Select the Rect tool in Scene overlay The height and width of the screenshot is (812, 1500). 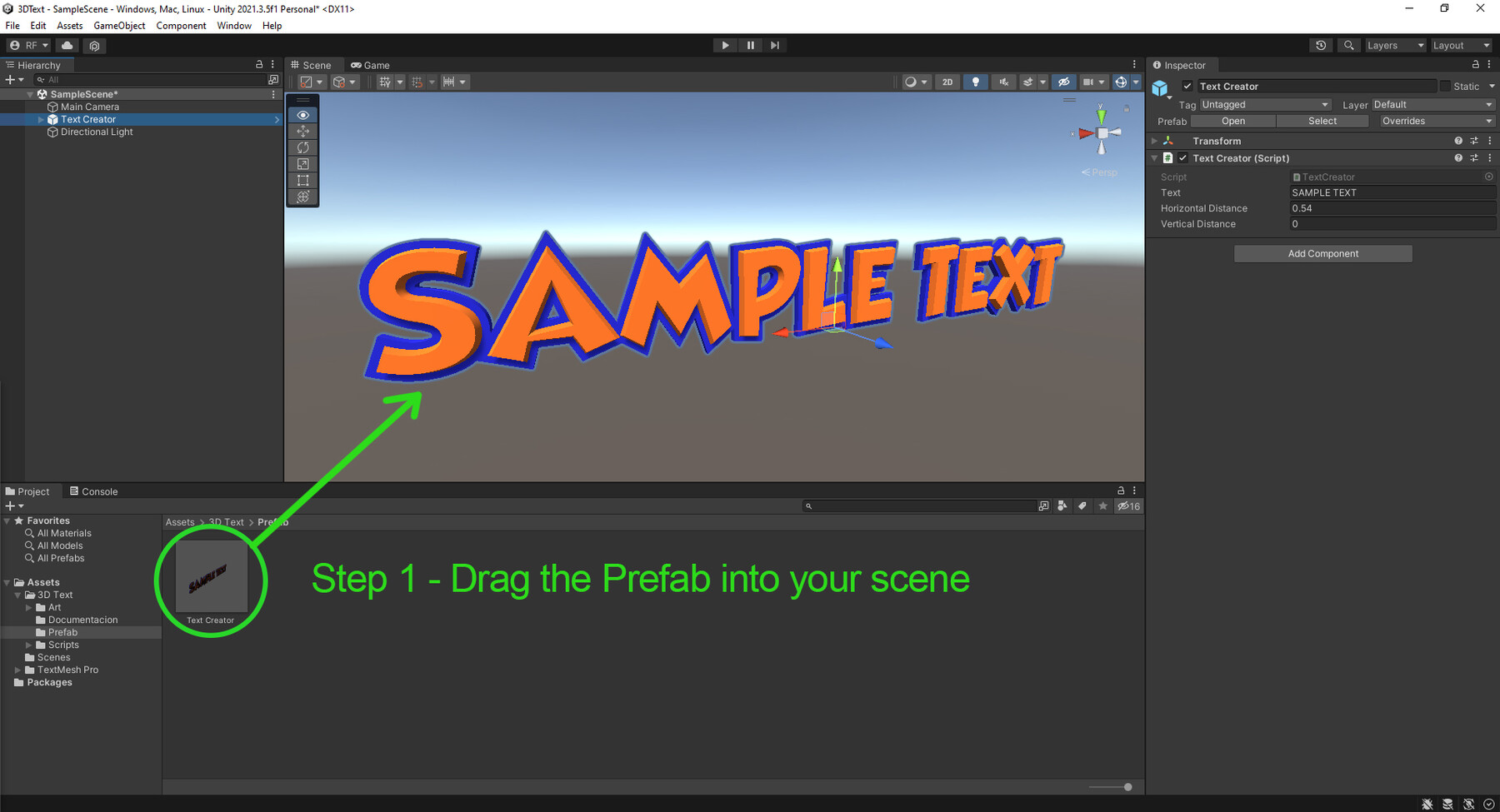pyautogui.click(x=302, y=181)
